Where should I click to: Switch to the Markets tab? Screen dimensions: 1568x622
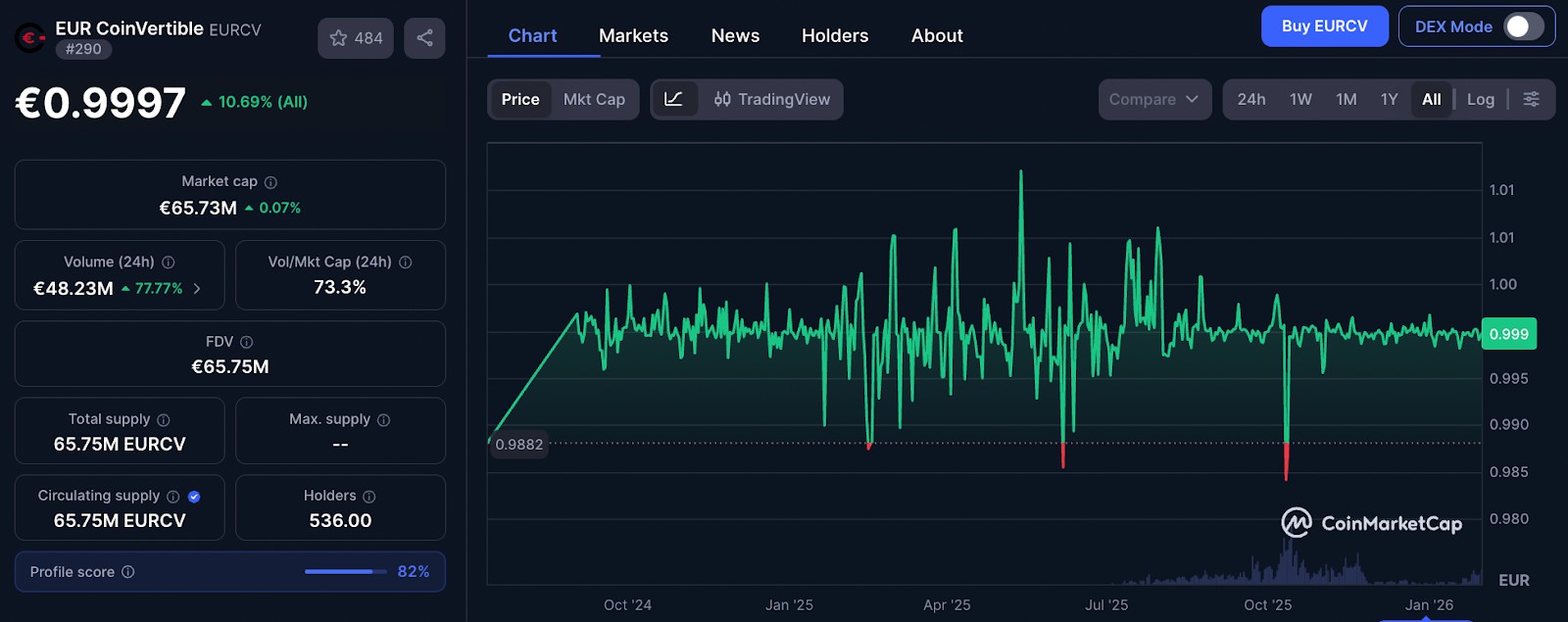633,35
